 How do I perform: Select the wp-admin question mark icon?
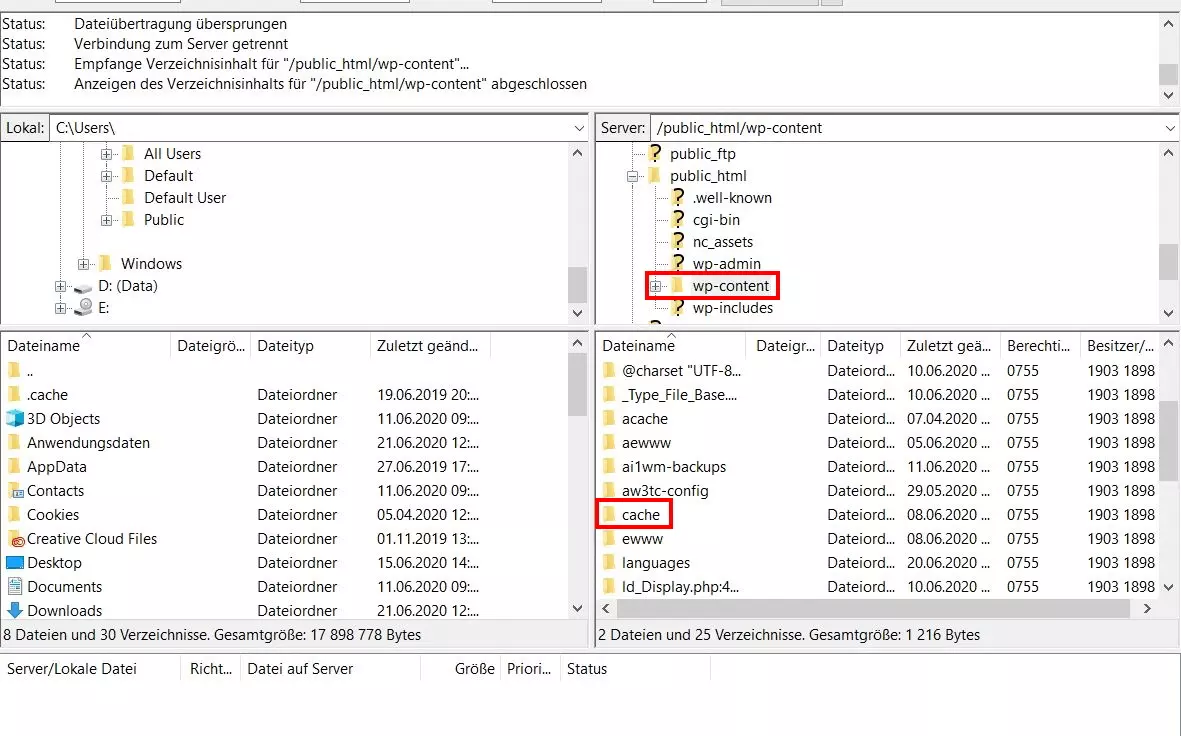coord(678,263)
